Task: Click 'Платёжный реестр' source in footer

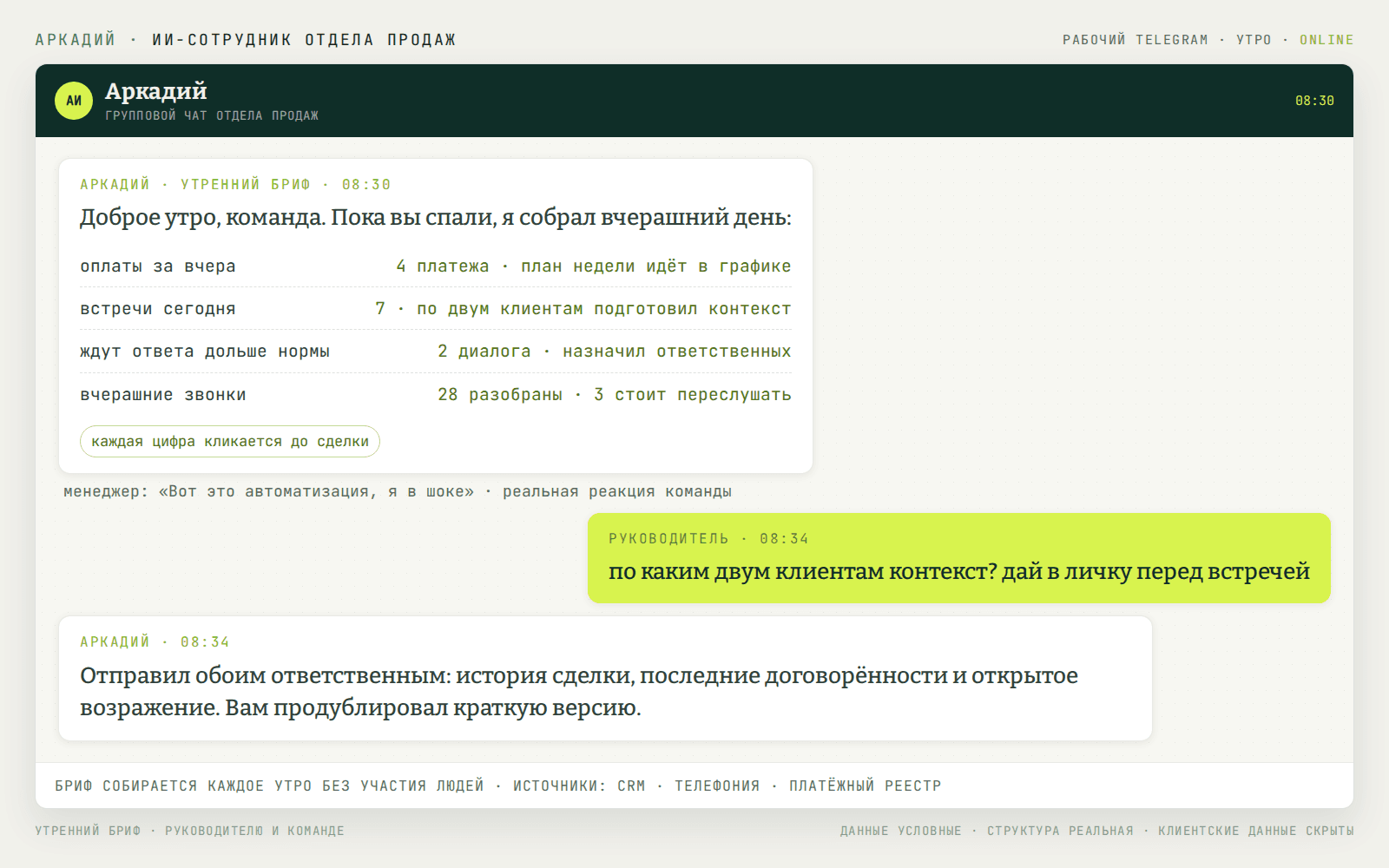Action: pos(865,786)
